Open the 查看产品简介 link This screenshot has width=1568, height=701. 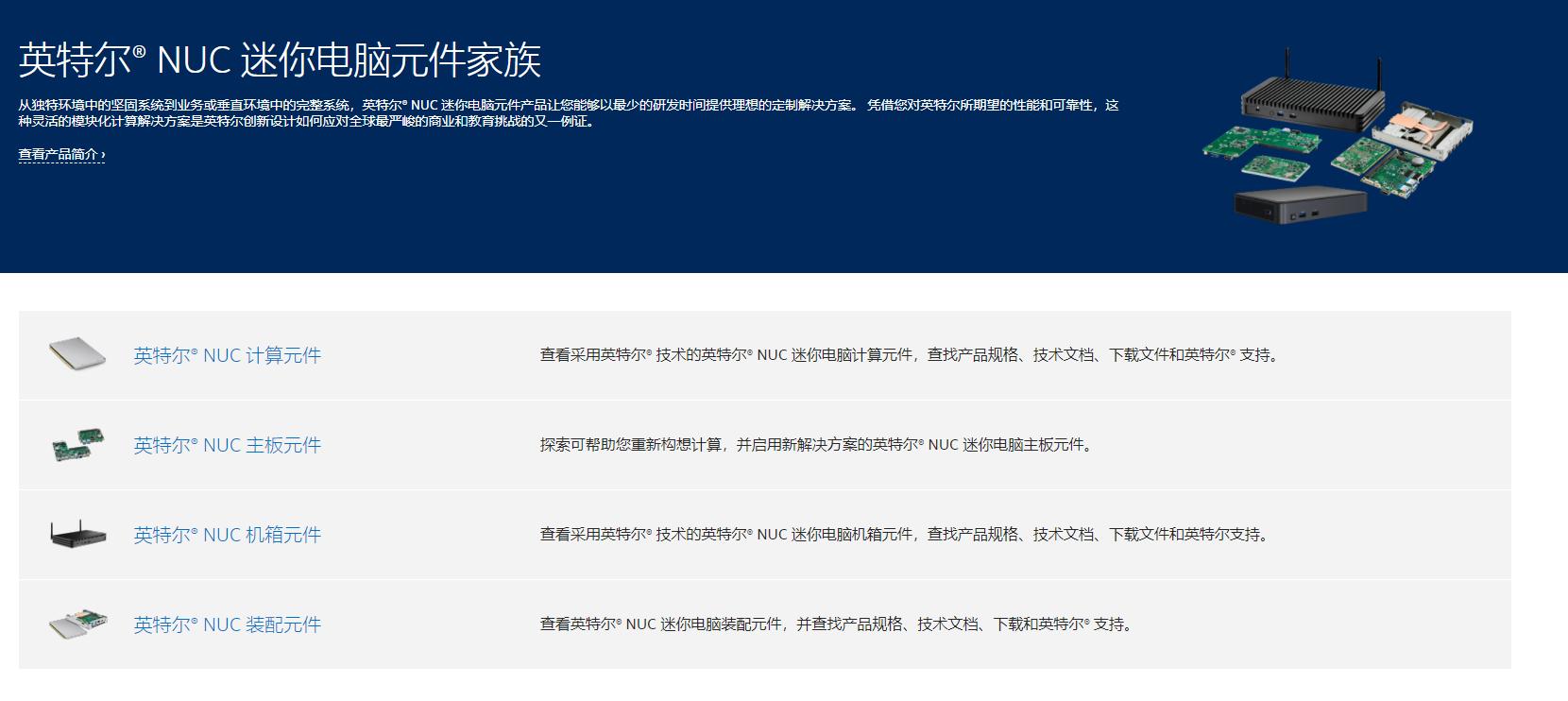point(61,154)
